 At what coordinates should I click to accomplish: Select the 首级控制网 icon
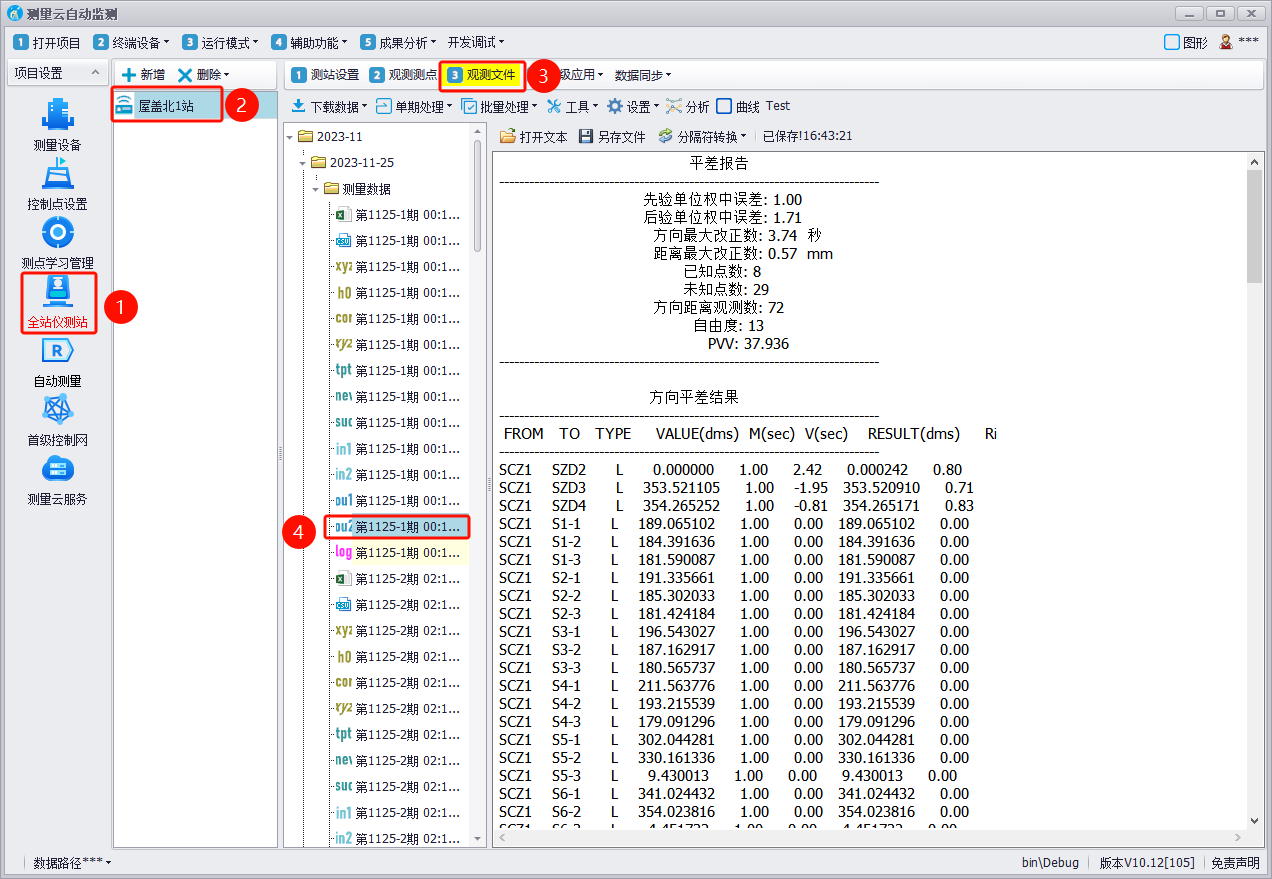[x=57, y=411]
